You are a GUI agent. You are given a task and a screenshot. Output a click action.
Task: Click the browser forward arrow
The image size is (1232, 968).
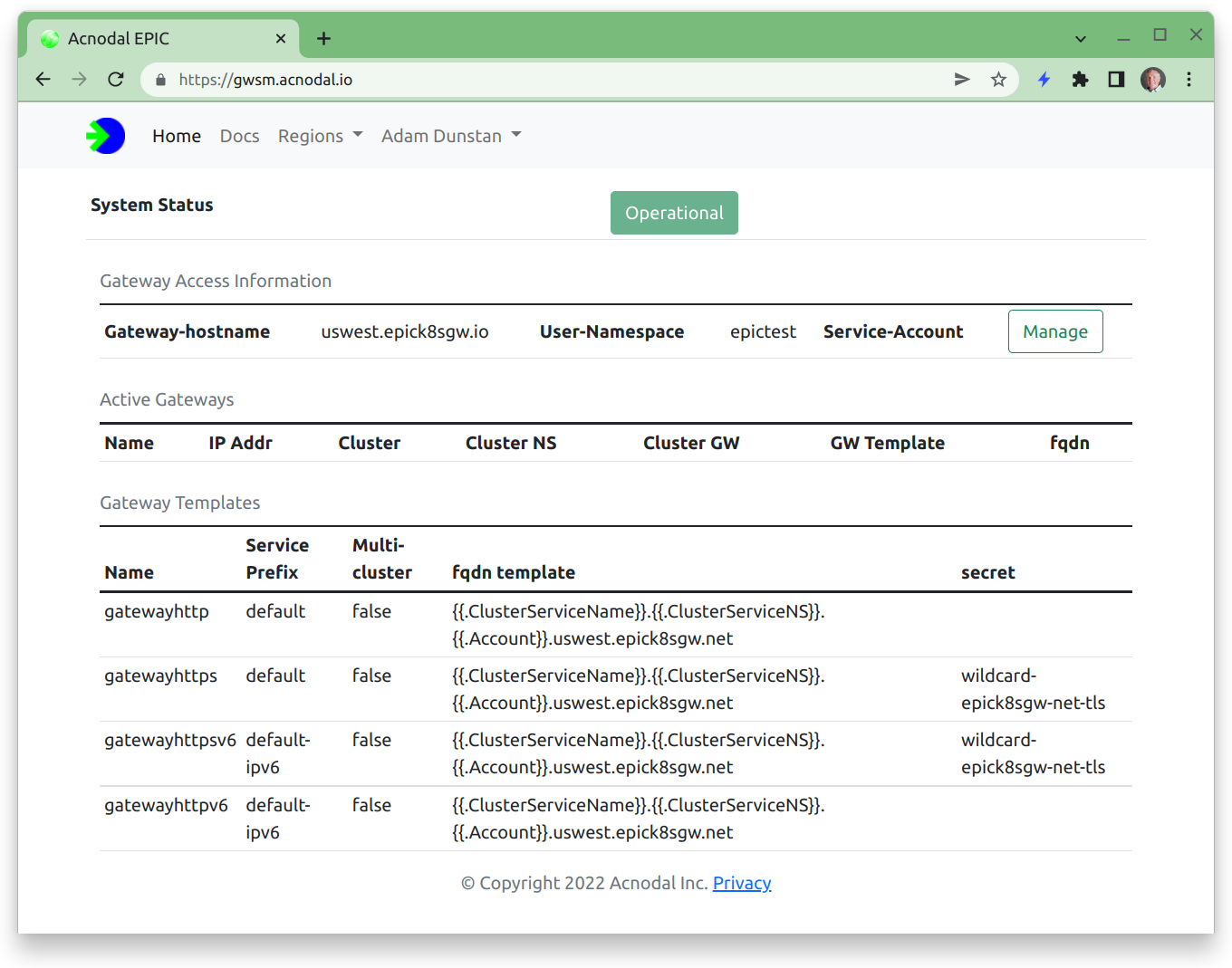point(80,80)
